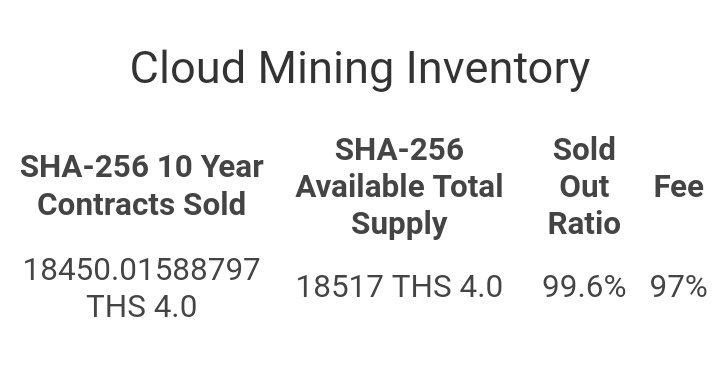Screen dimensions: 720x390
Task: Select the SHA-256 Available Total Supply header
Action: click(399, 187)
